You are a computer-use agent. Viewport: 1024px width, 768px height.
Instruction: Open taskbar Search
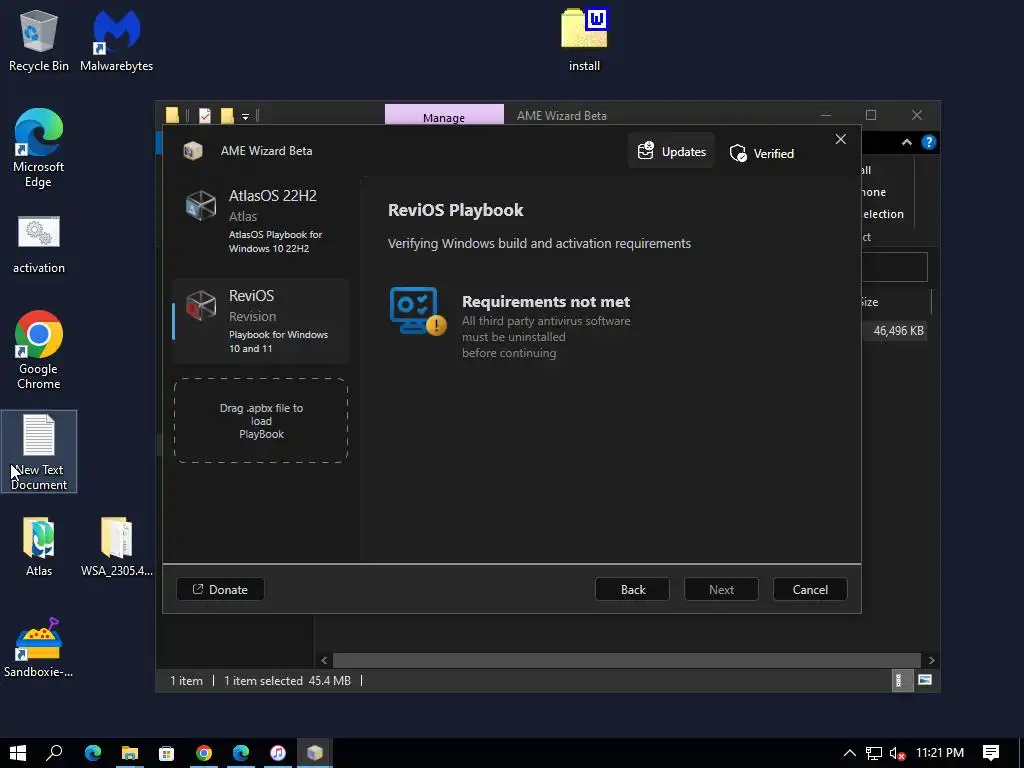(54, 753)
